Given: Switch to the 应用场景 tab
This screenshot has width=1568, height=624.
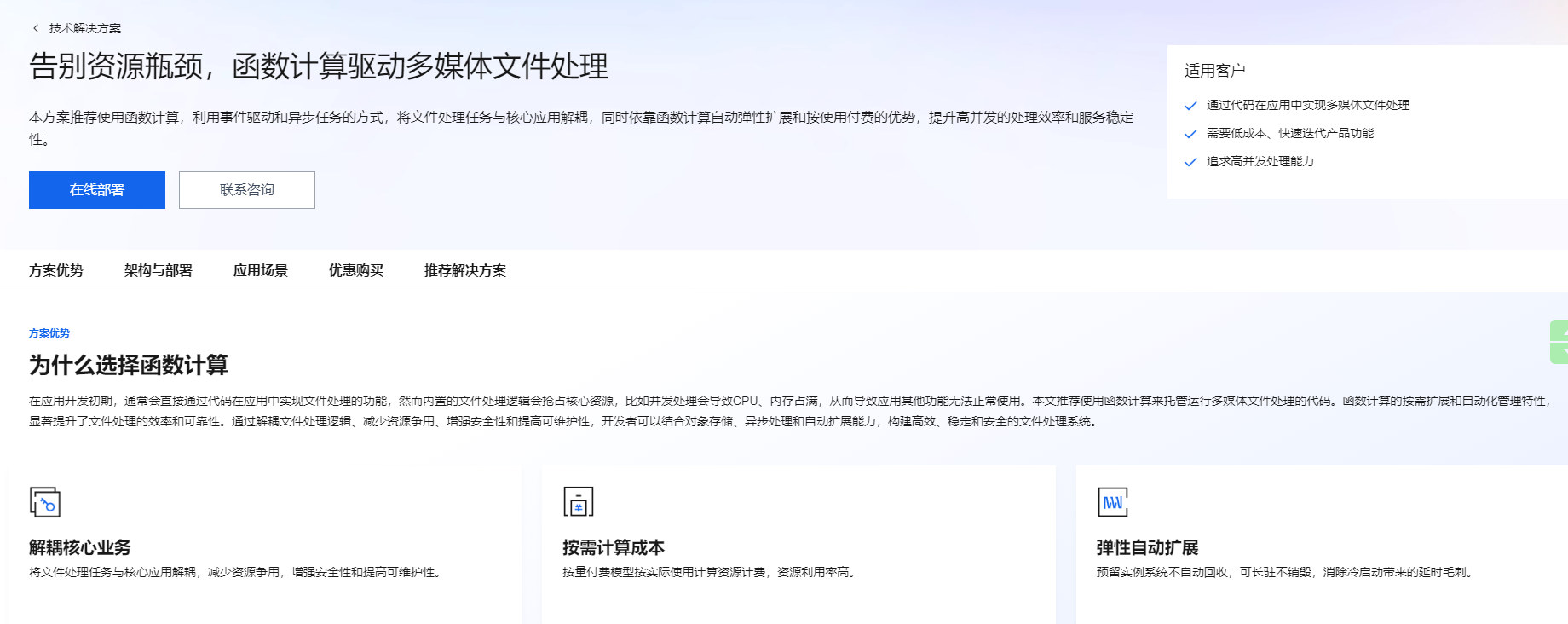Looking at the screenshot, I should (261, 270).
